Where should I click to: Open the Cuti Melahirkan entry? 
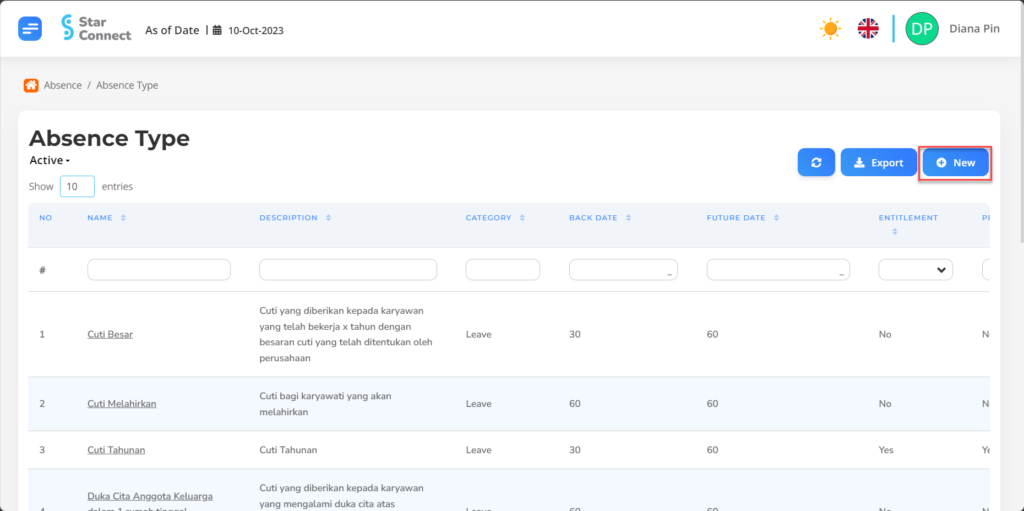(x=121, y=404)
